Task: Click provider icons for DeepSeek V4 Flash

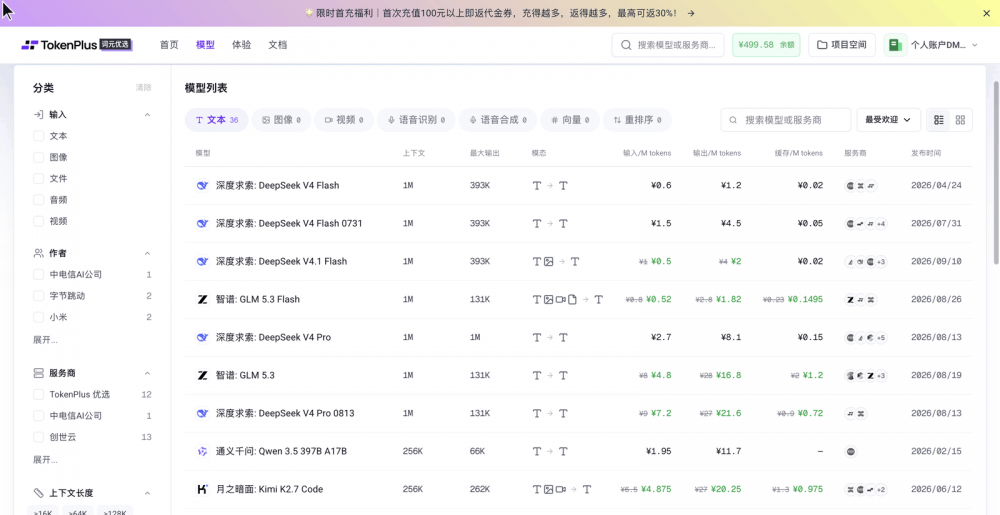Action: [x=861, y=185]
